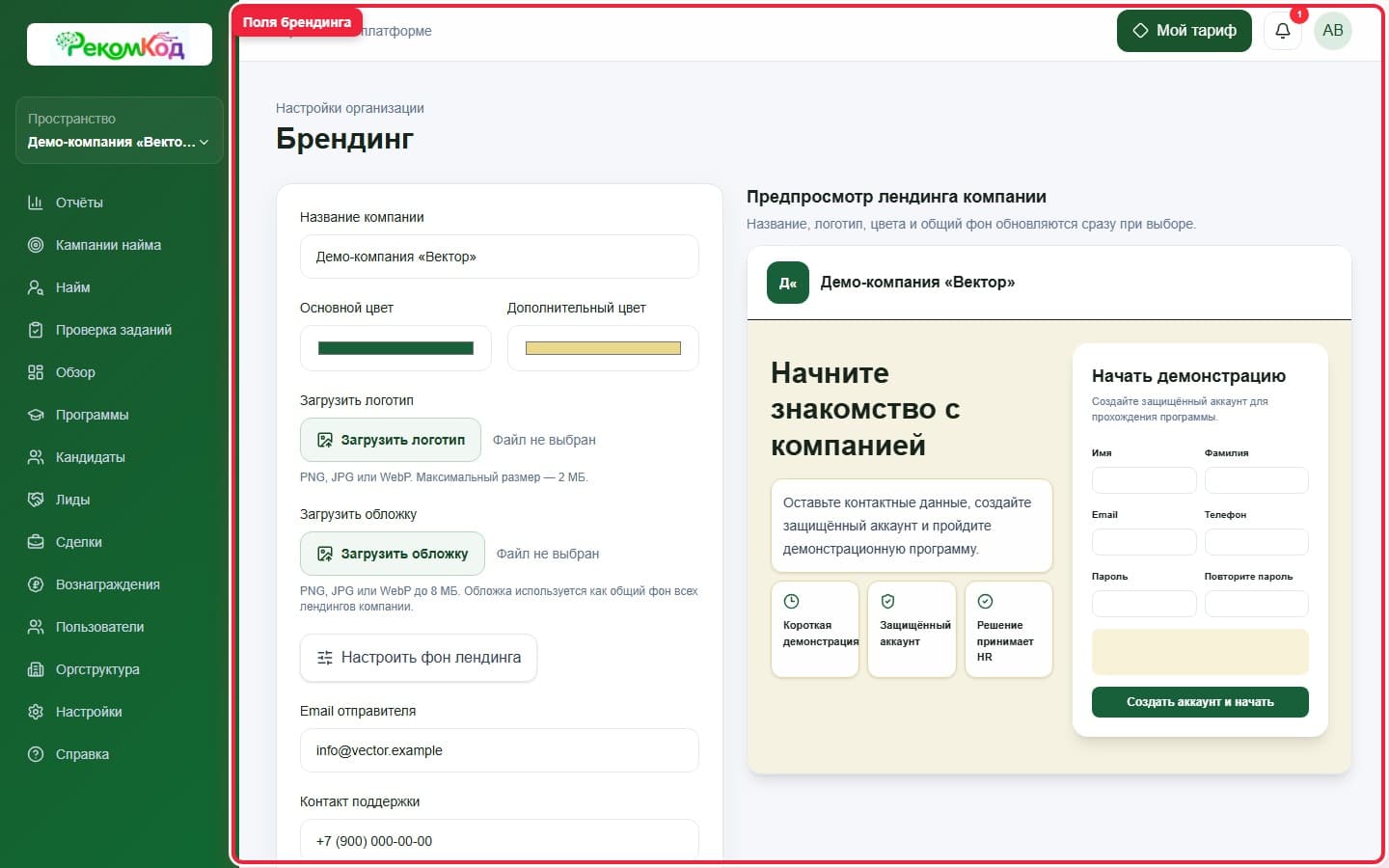
Task: Click the Начните знакомство с компанией heading
Action: click(865, 409)
